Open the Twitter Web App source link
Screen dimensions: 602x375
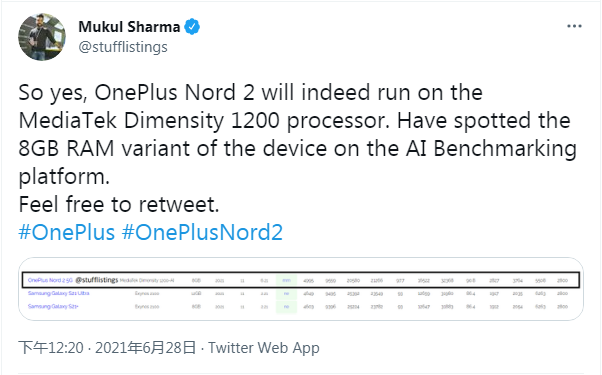click(x=264, y=348)
